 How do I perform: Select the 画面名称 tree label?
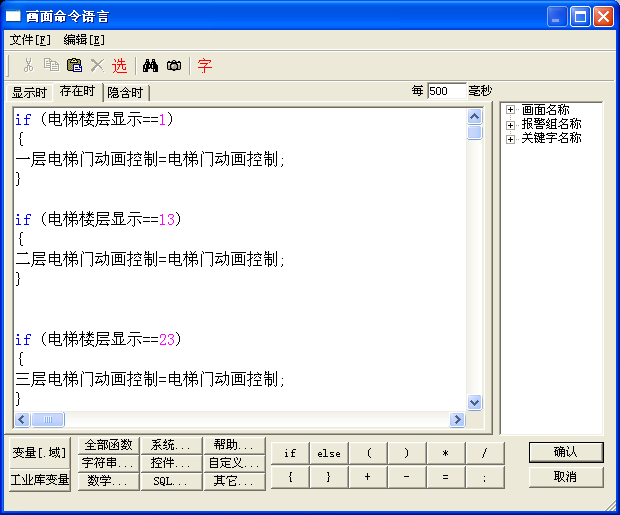tap(545, 110)
